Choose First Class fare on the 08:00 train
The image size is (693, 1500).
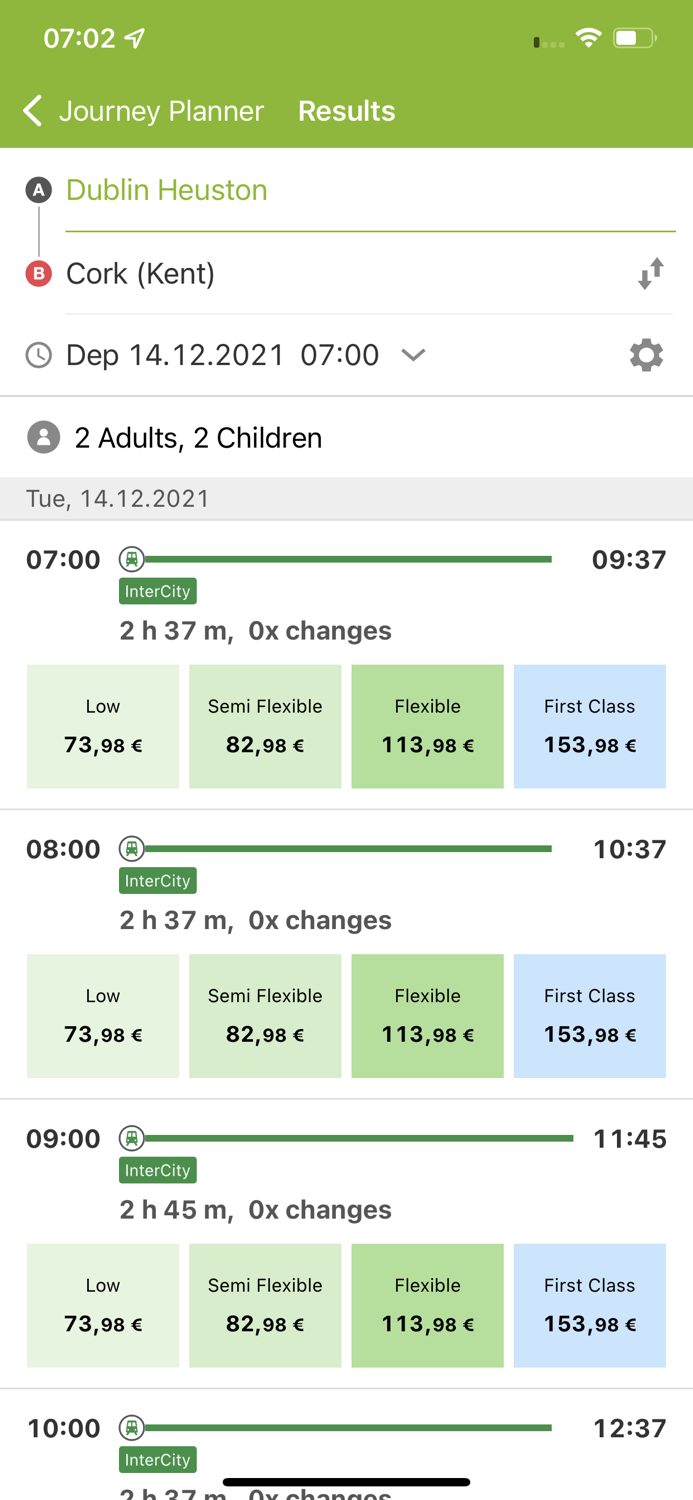click(x=589, y=1015)
